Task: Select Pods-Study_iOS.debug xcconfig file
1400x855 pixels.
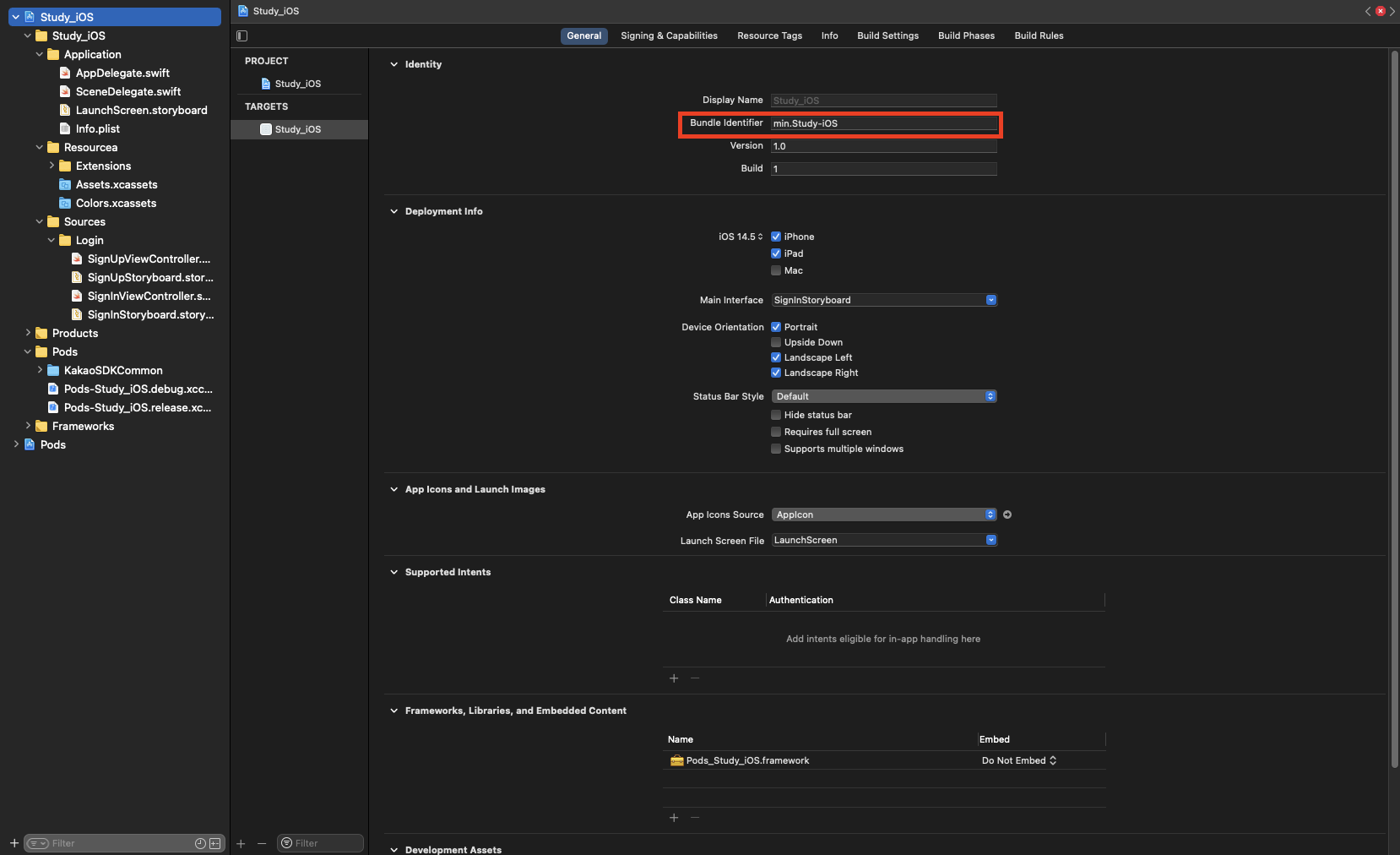Action: (138, 389)
